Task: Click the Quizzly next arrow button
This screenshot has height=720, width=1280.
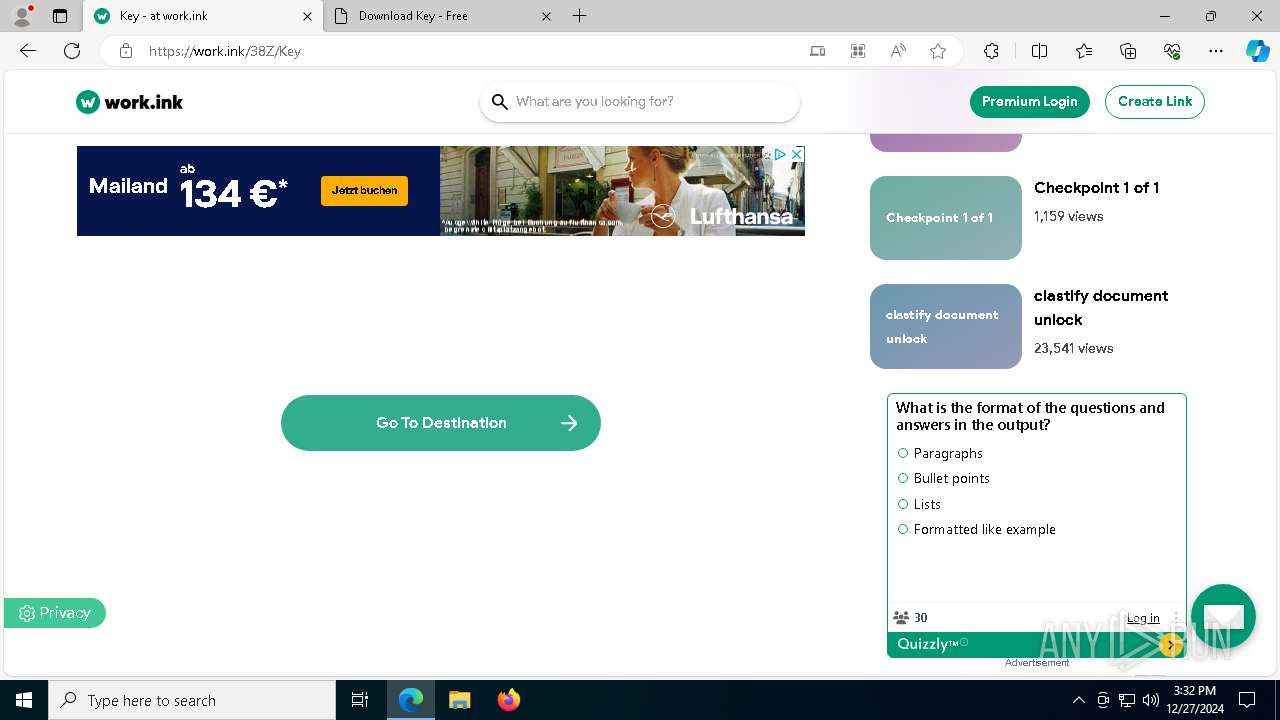Action: 1171,645
